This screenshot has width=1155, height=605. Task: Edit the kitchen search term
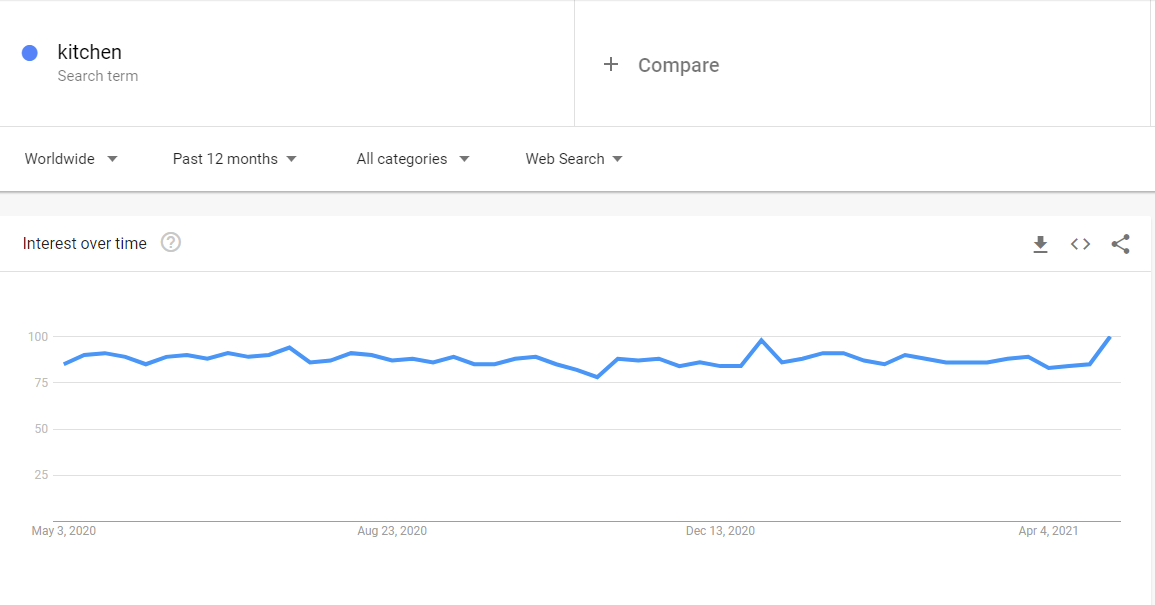tap(90, 52)
